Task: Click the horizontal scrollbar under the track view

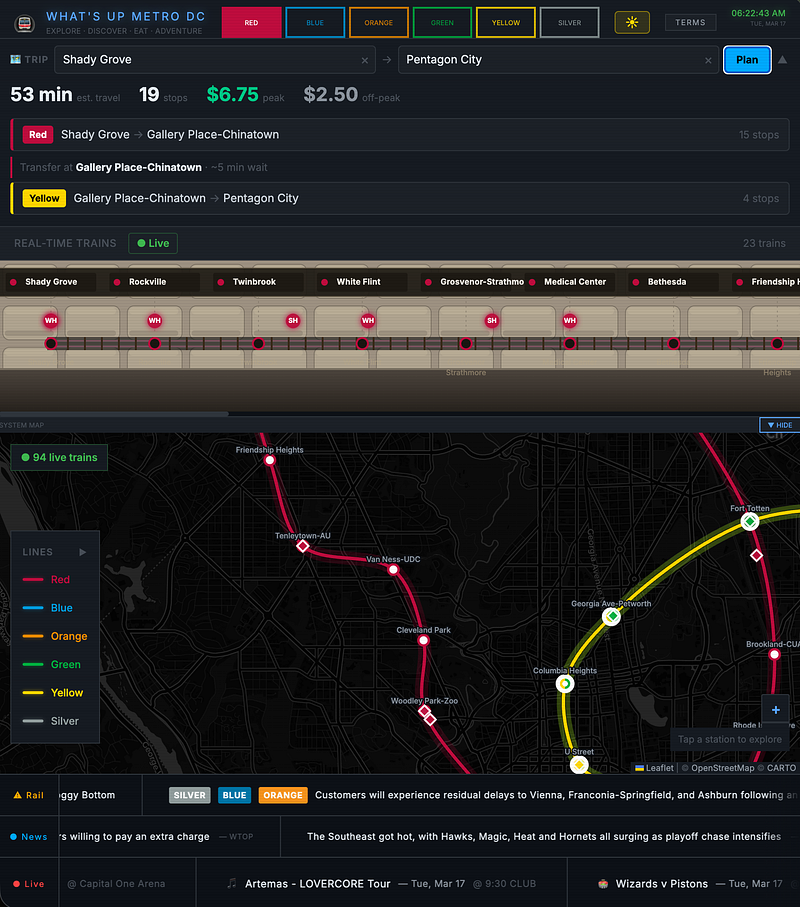Action: pyautogui.click(x=115, y=414)
